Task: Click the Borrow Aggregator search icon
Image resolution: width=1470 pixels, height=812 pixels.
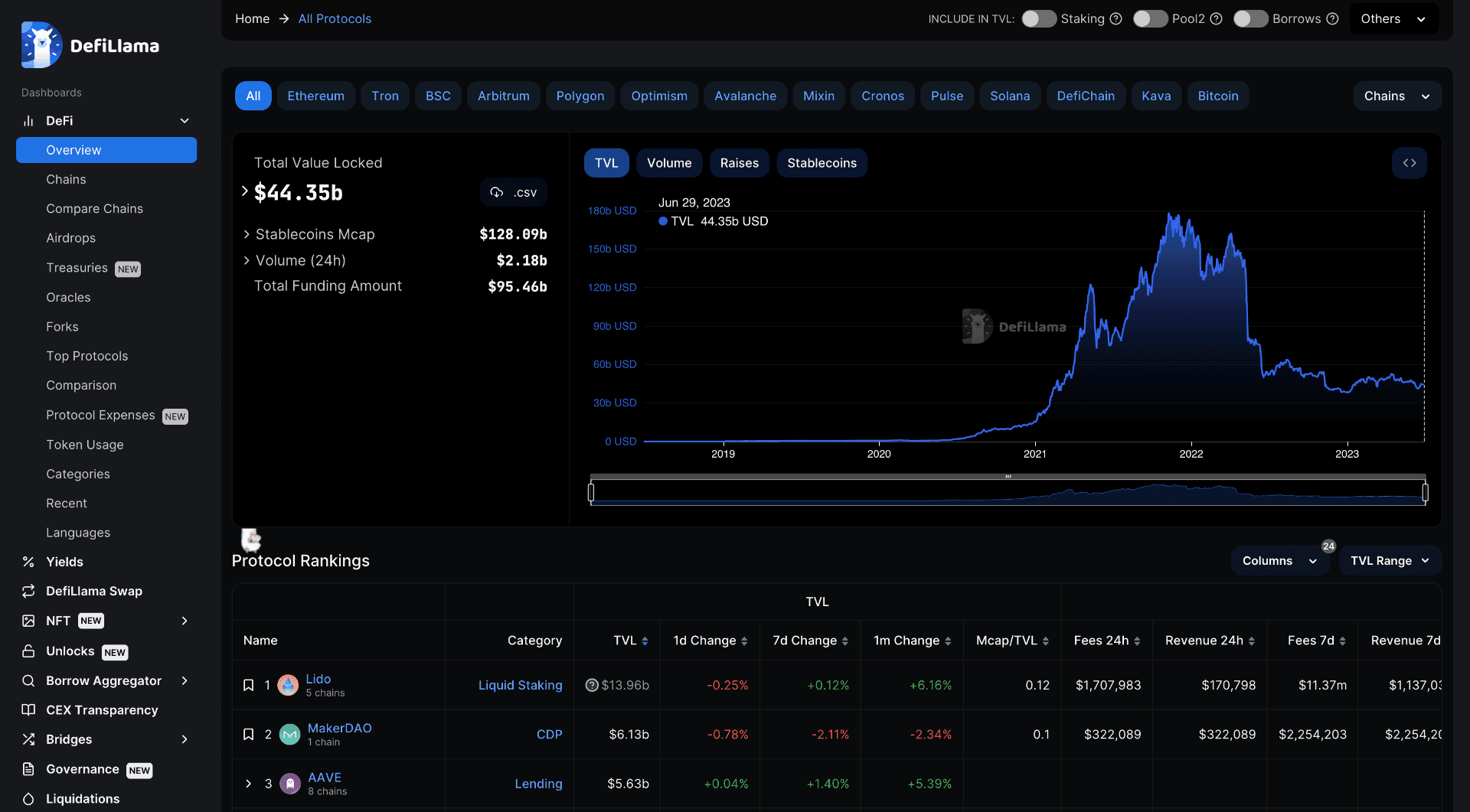Action: click(28, 680)
